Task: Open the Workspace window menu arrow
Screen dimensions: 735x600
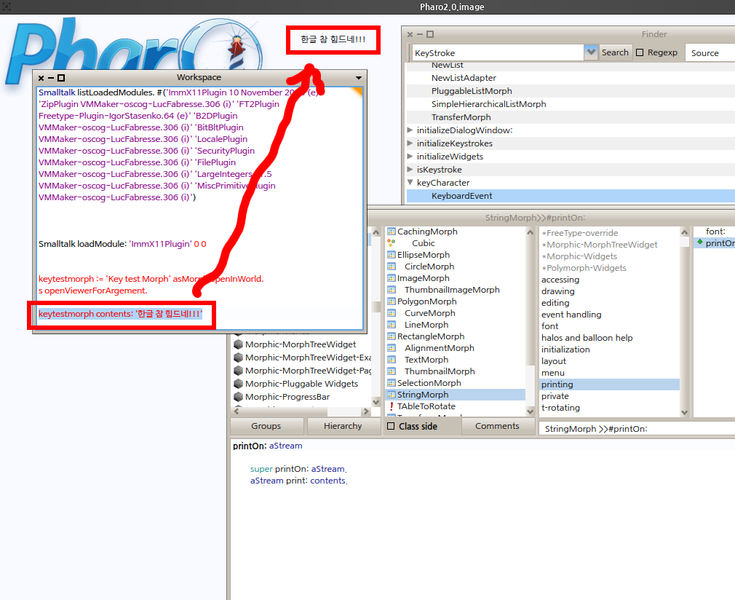Action: coord(359,77)
